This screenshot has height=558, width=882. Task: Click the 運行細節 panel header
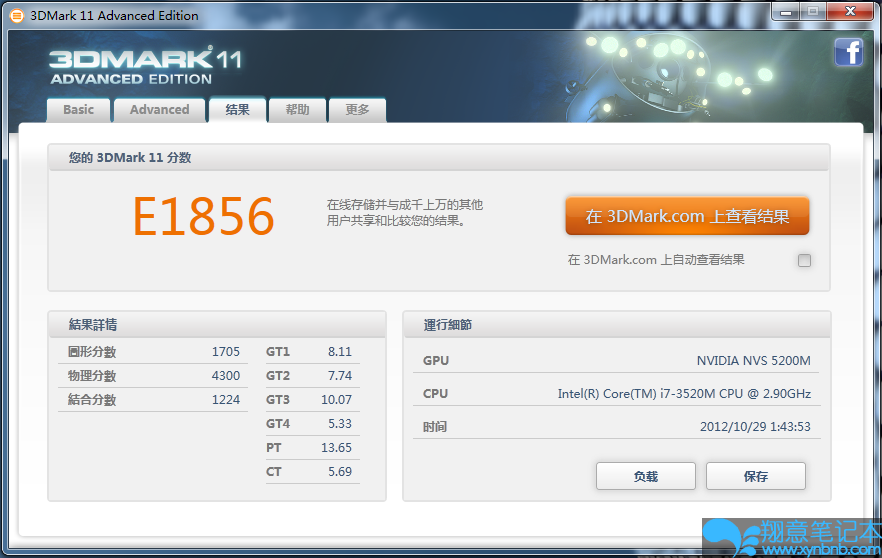click(x=617, y=325)
